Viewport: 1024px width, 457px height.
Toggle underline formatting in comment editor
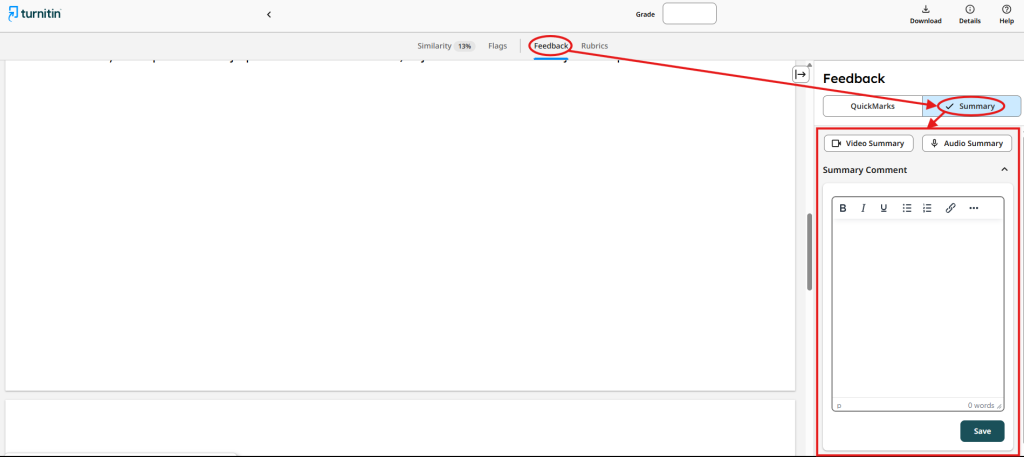pos(884,208)
